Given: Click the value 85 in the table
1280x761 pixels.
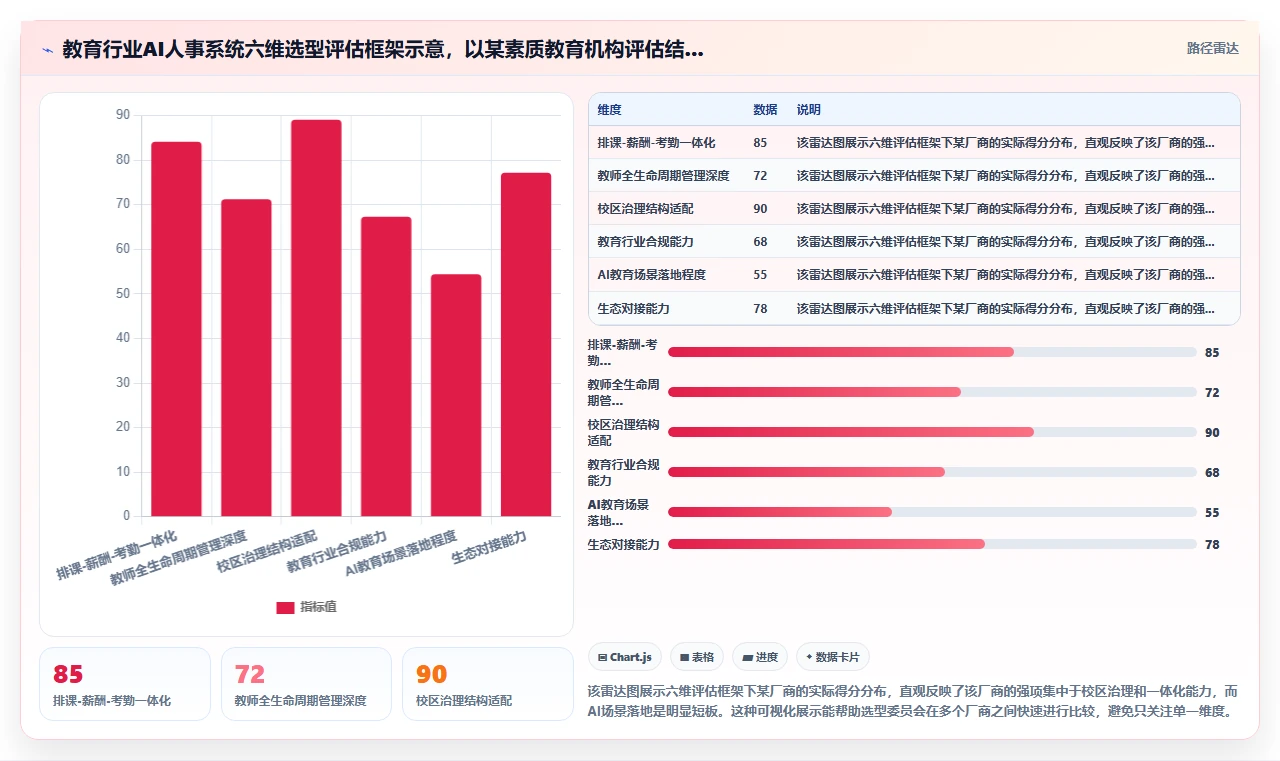Looking at the screenshot, I should [x=760, y=143].
